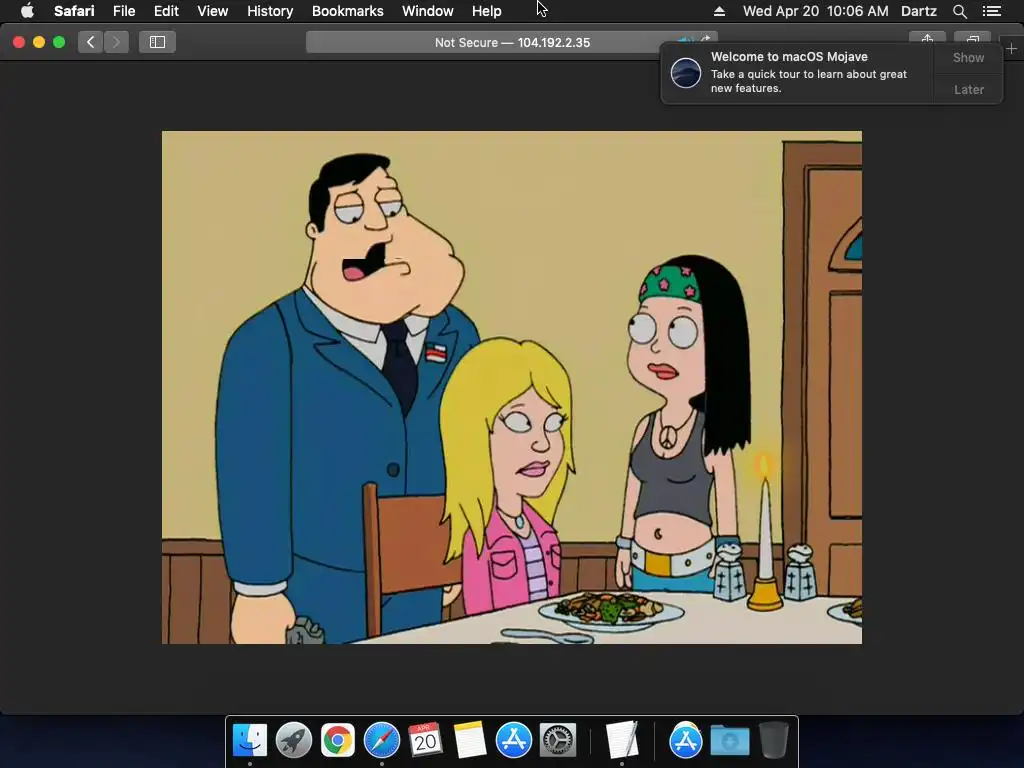Viewport: 1024px width, 768px height.
Task: Click the Dartz user name menu
Action: pos(918,11)
